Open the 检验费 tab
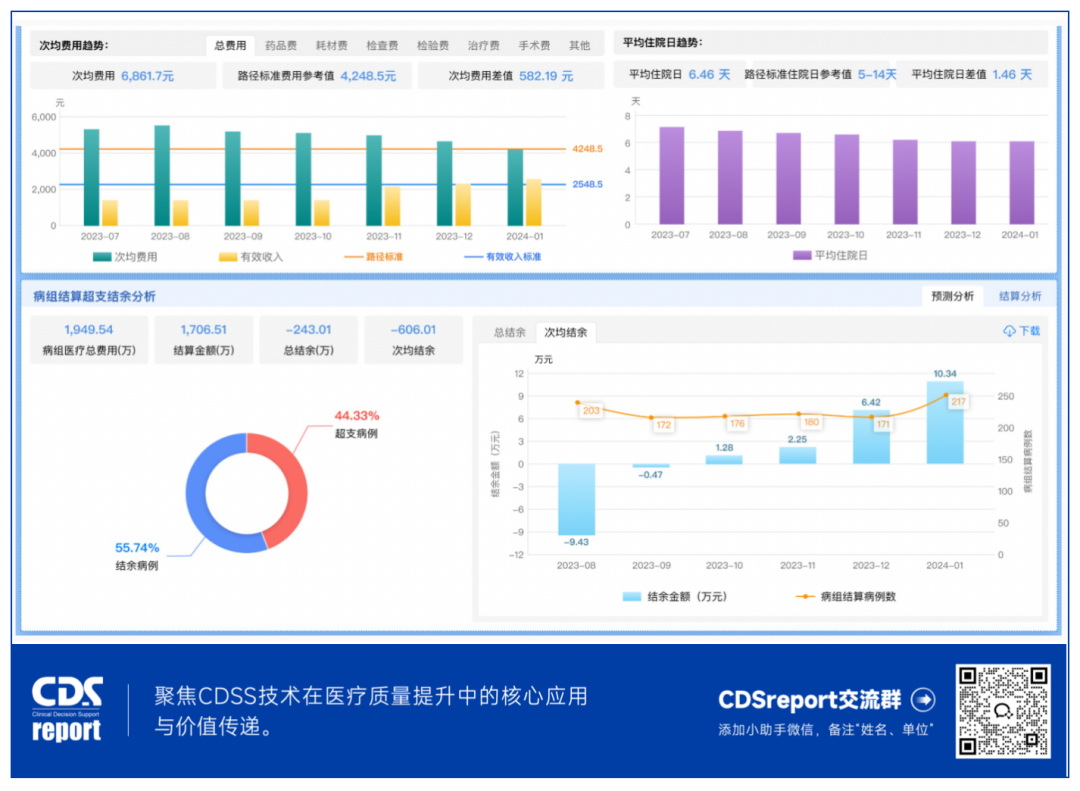The image size is (1080, 791). [433, 45]
